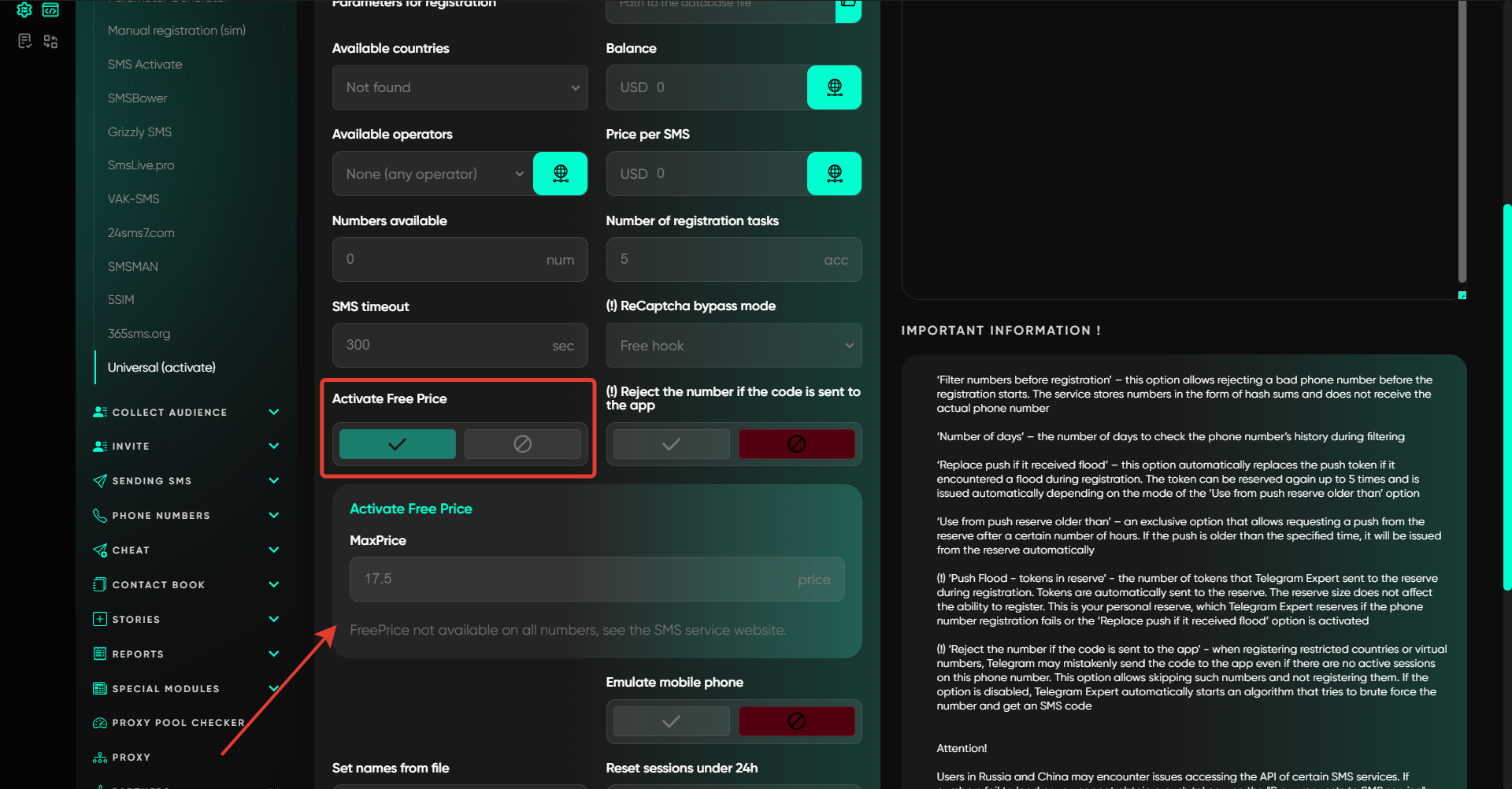Select Grizzly SMS in sidebar
This screenshot has height=789, width=1512.
pos(139,131)
